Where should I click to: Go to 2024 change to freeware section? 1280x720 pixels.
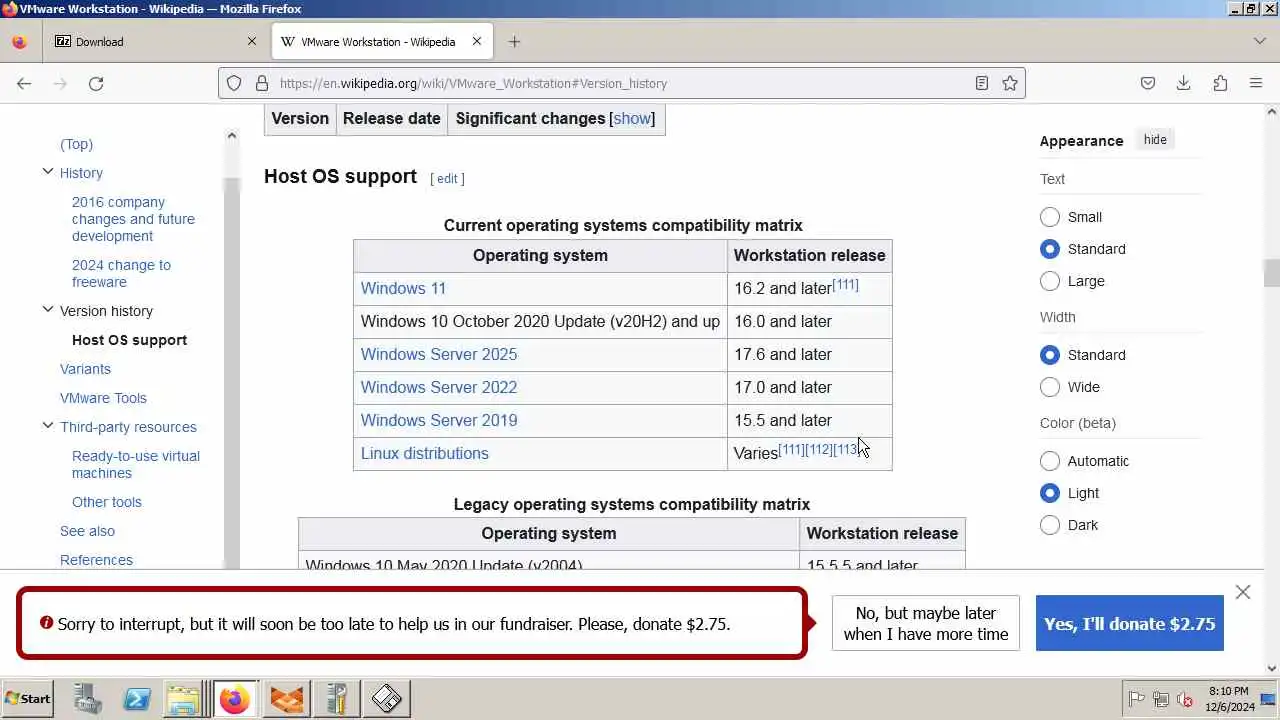121,273
